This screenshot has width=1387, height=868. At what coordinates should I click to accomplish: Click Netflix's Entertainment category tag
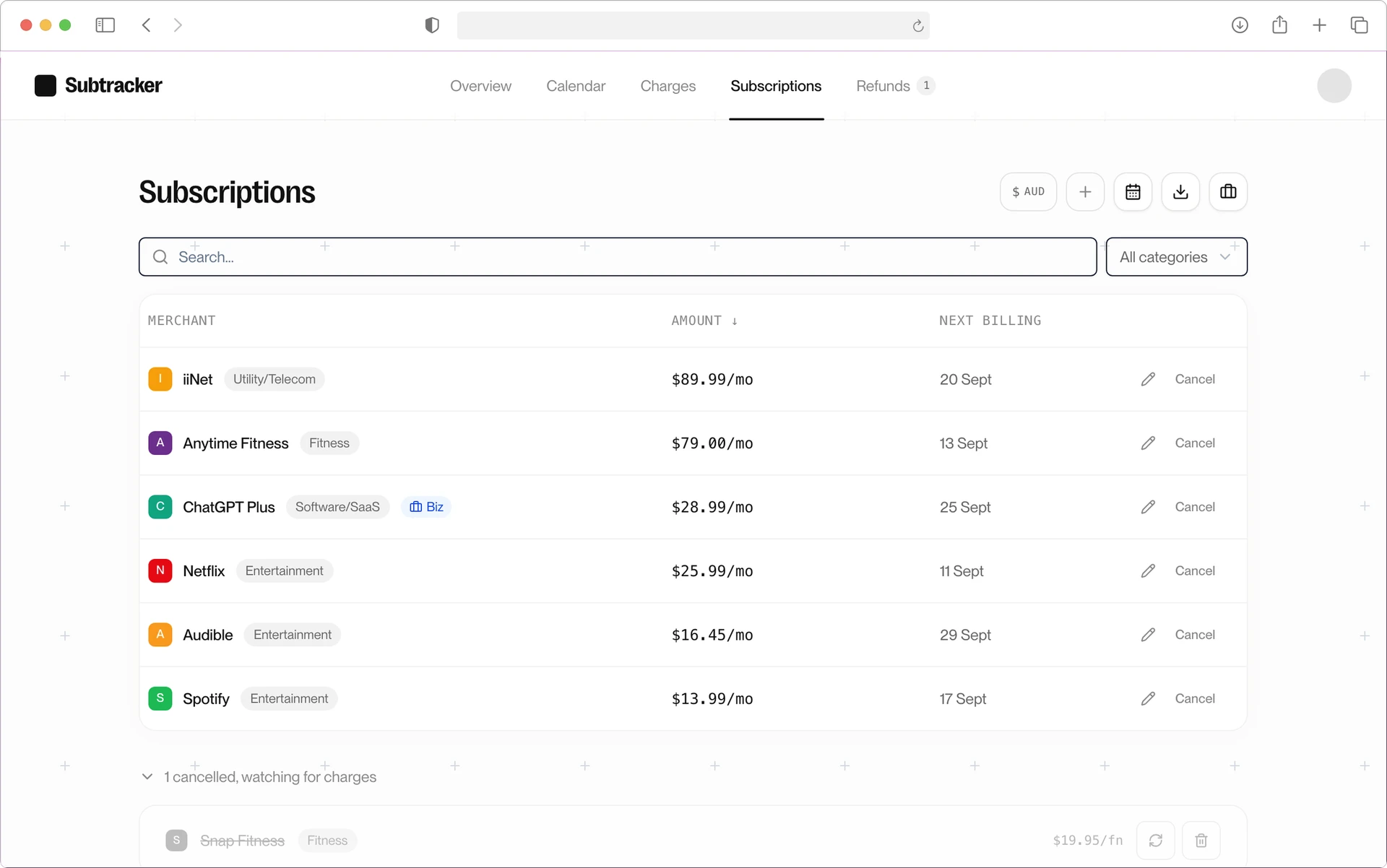click(x=284, y=571)
